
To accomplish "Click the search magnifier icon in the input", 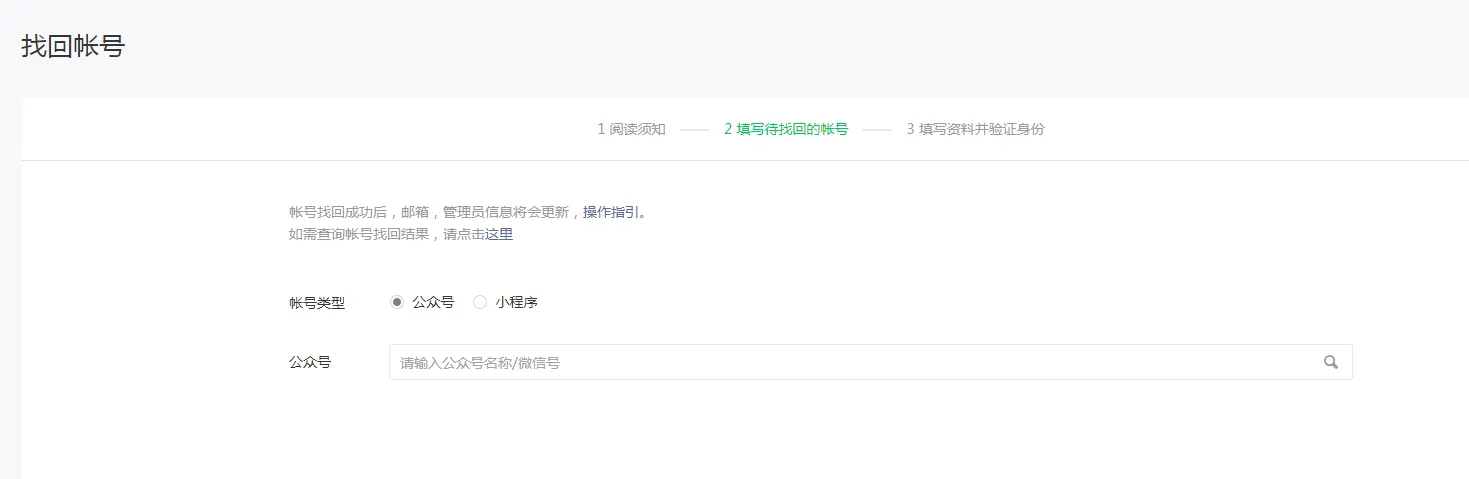I will click(x=1330, y=362).
